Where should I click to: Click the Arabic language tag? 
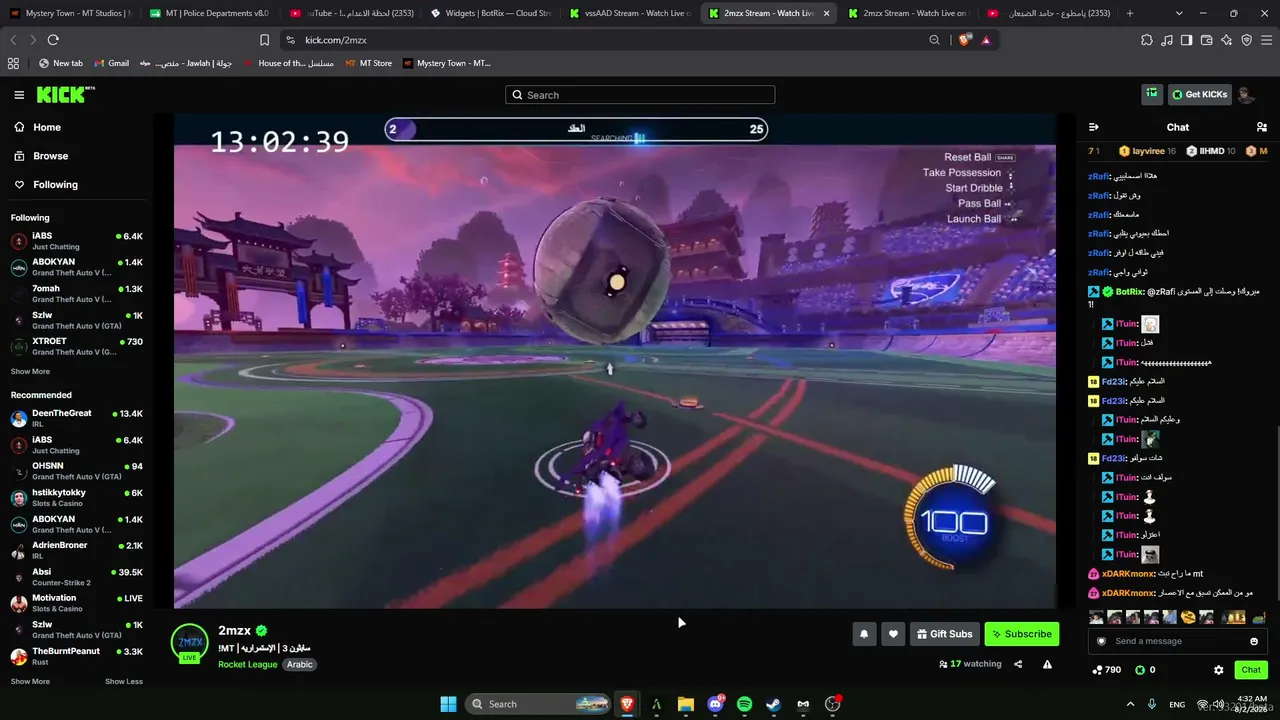coord(300,664)
